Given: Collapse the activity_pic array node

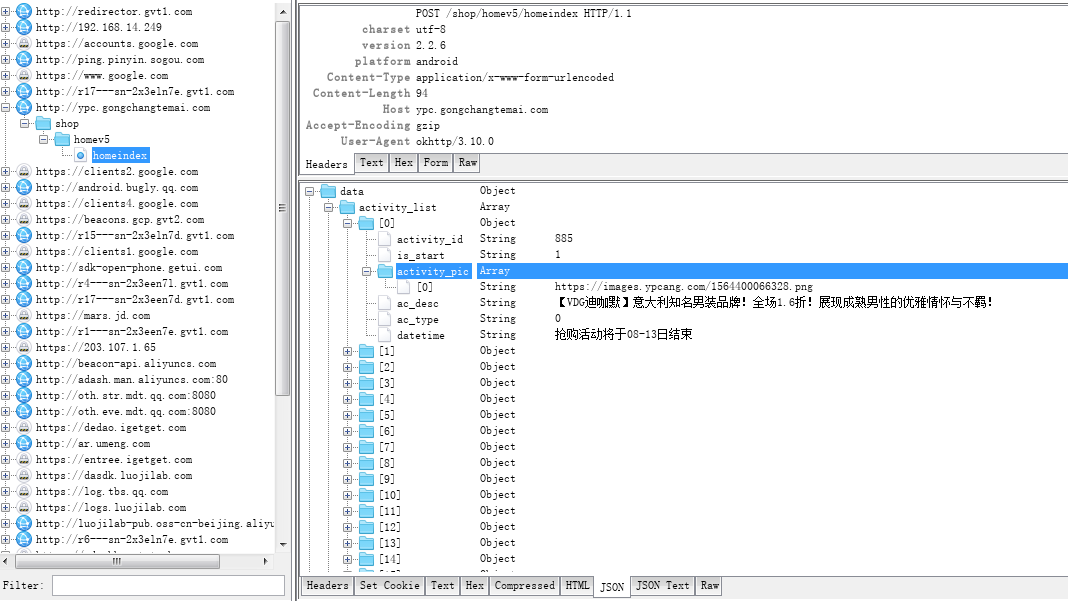Looking at the screenshot, I should (366, 271).
